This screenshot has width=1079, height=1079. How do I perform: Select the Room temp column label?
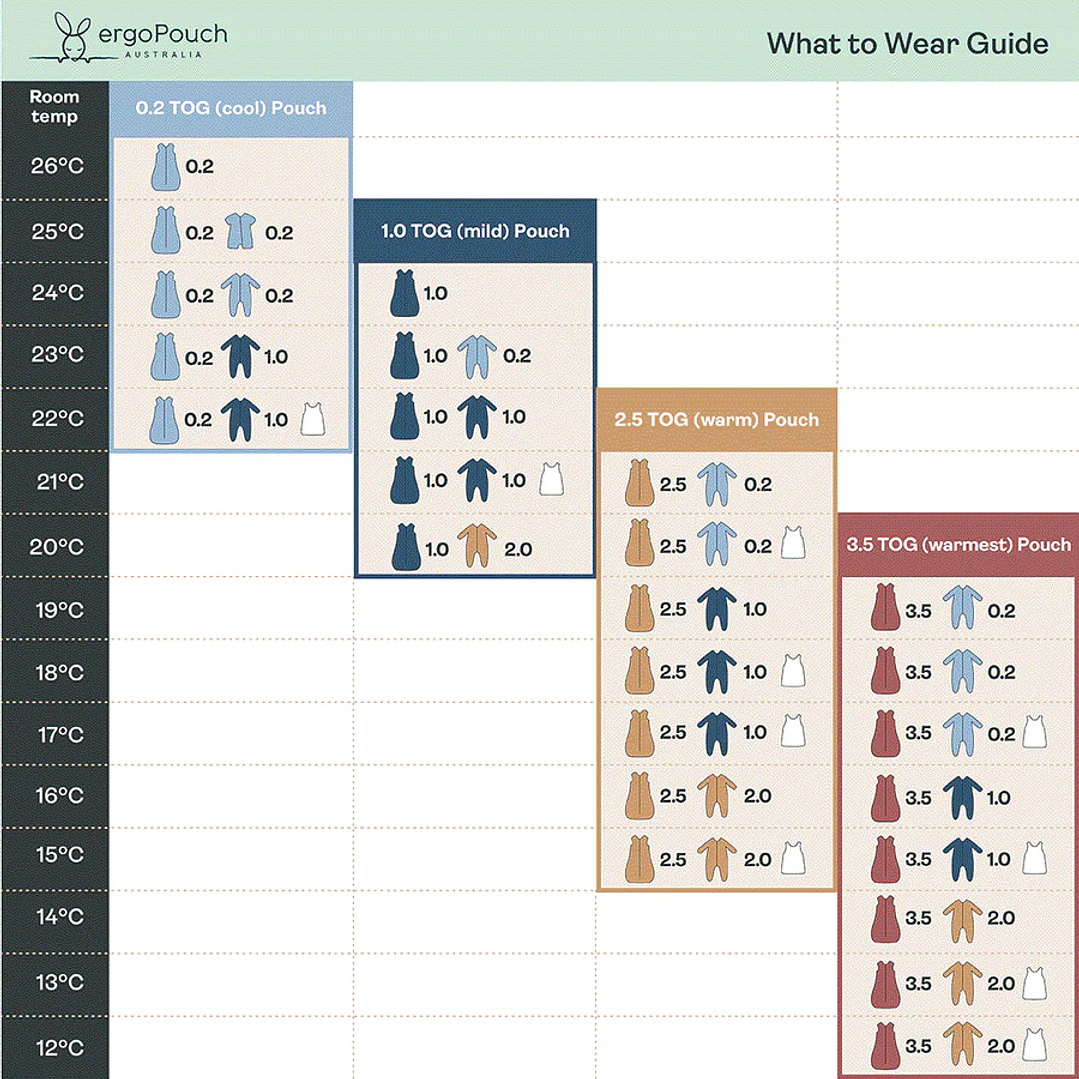coord(54,107)
